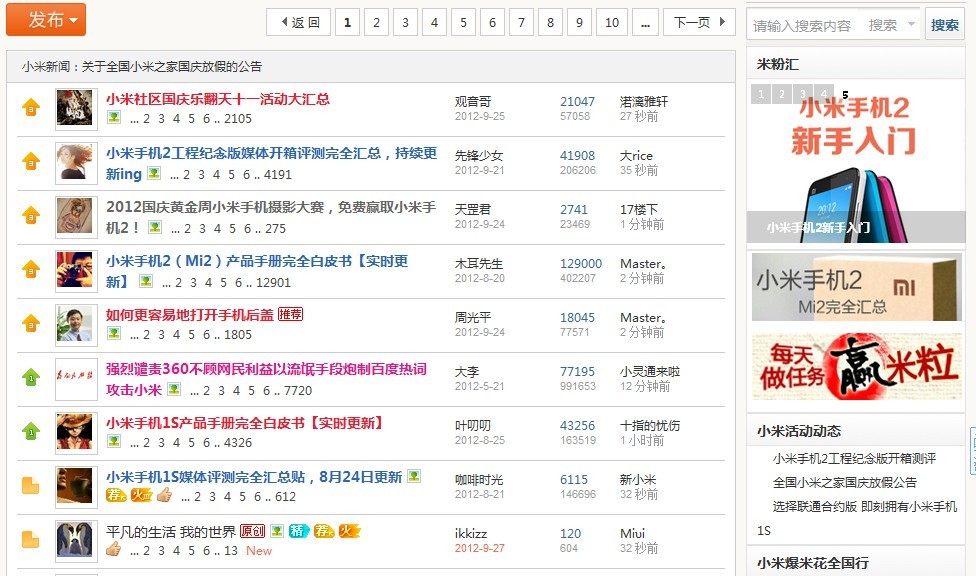
Task: Click the 火 badge in 小米手机1S媒体评测 row
Action: (141, 496)
